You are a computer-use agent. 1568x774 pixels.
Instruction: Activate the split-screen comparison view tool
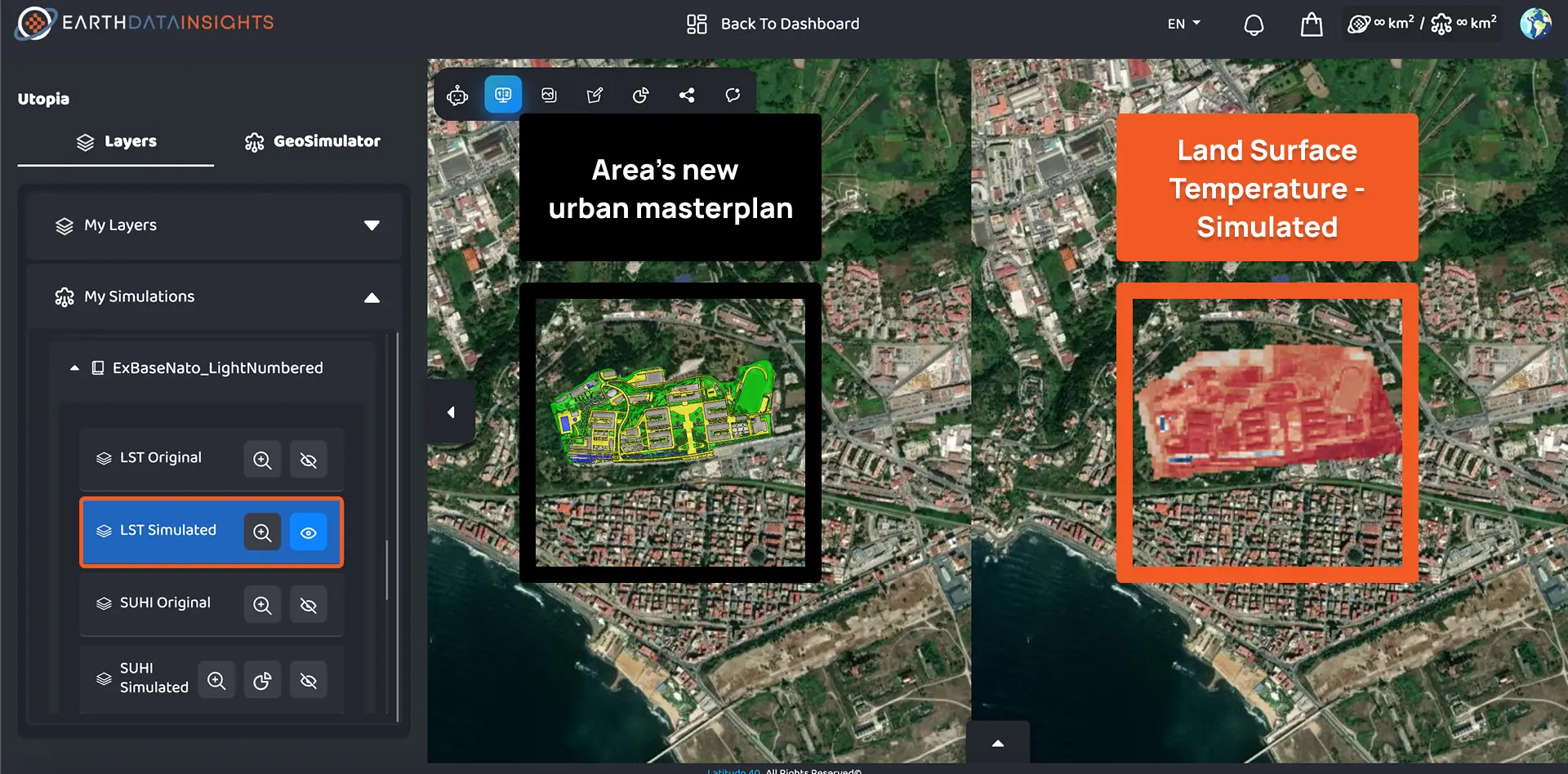coord(503,94)
